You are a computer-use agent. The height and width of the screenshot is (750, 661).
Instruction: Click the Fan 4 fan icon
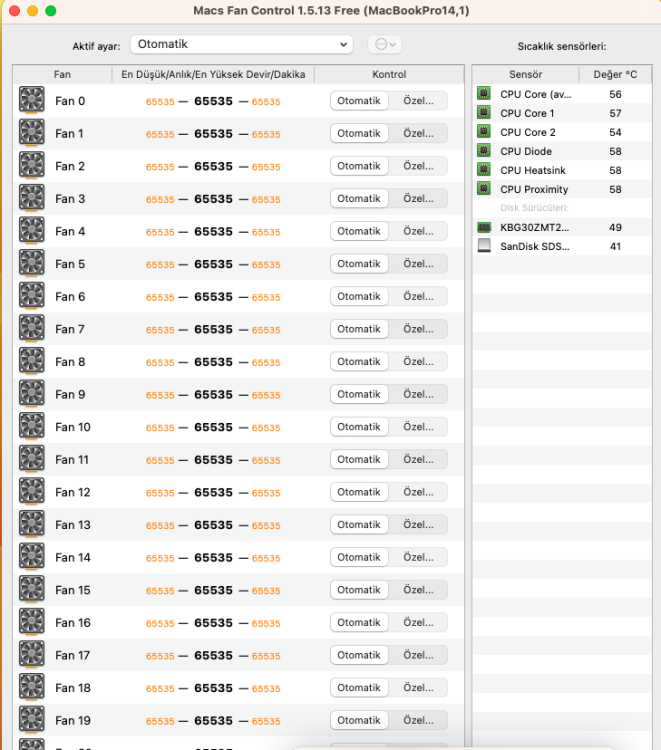32,230
